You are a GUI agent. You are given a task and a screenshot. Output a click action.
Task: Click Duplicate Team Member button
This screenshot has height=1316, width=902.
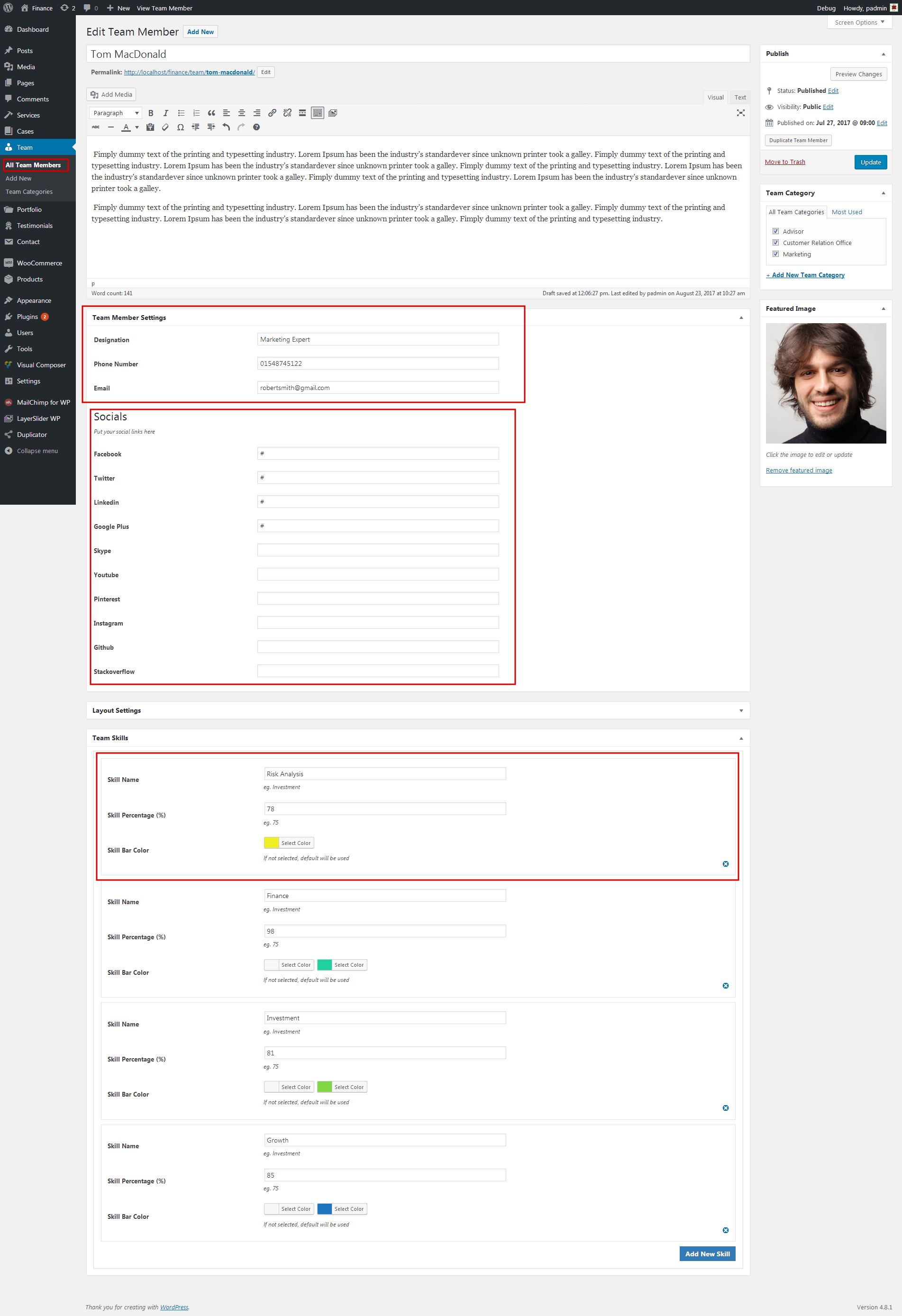[x=798, y=140]
